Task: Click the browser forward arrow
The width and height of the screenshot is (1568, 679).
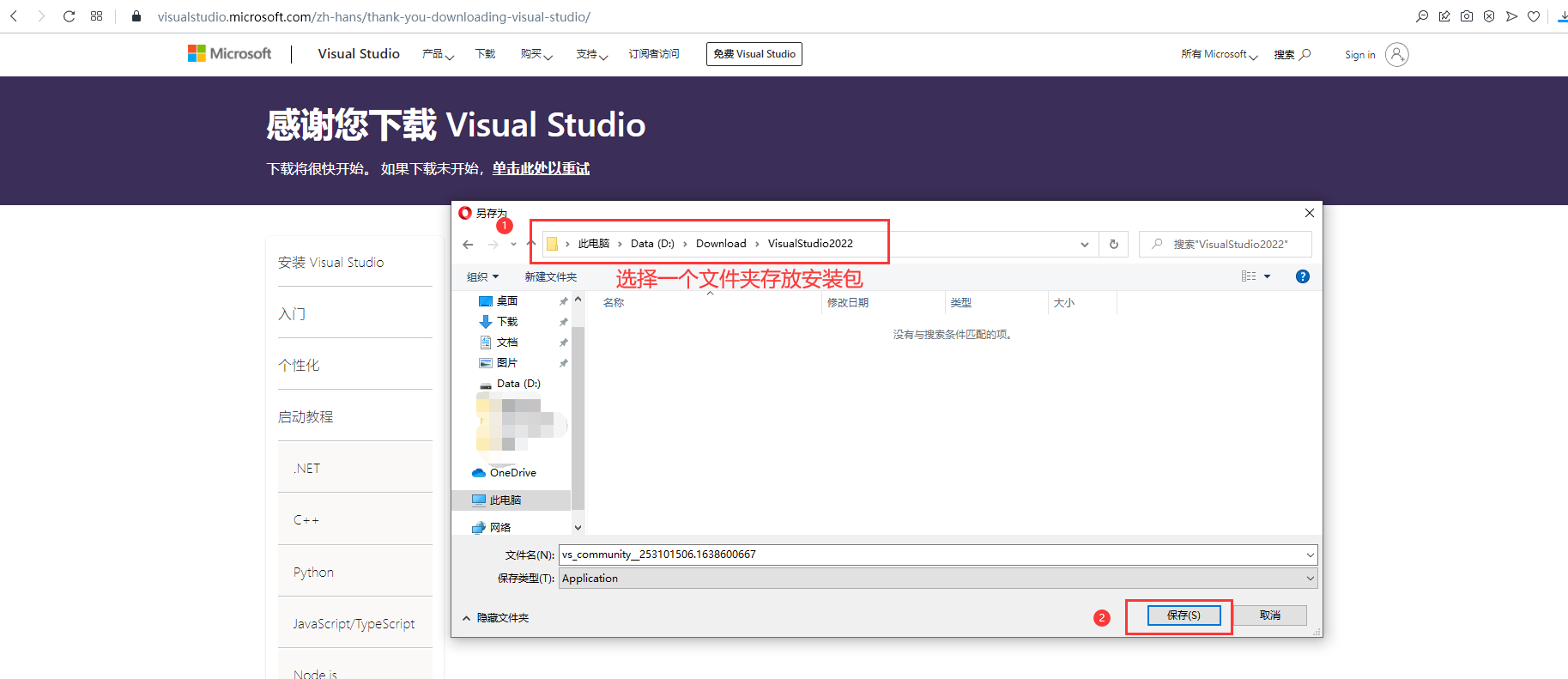Action: [41, 16]
